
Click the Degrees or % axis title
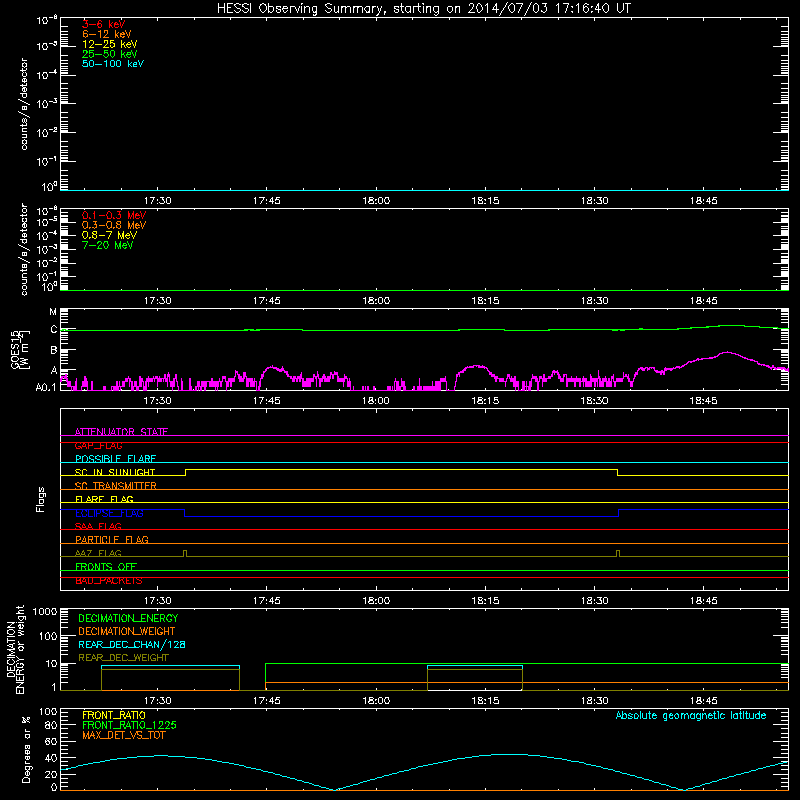coord(26,749)
